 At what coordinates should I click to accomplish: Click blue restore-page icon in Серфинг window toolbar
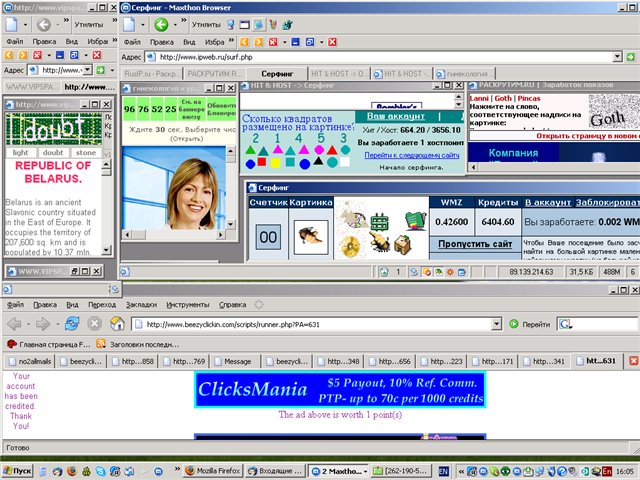[x=310, y=42]
